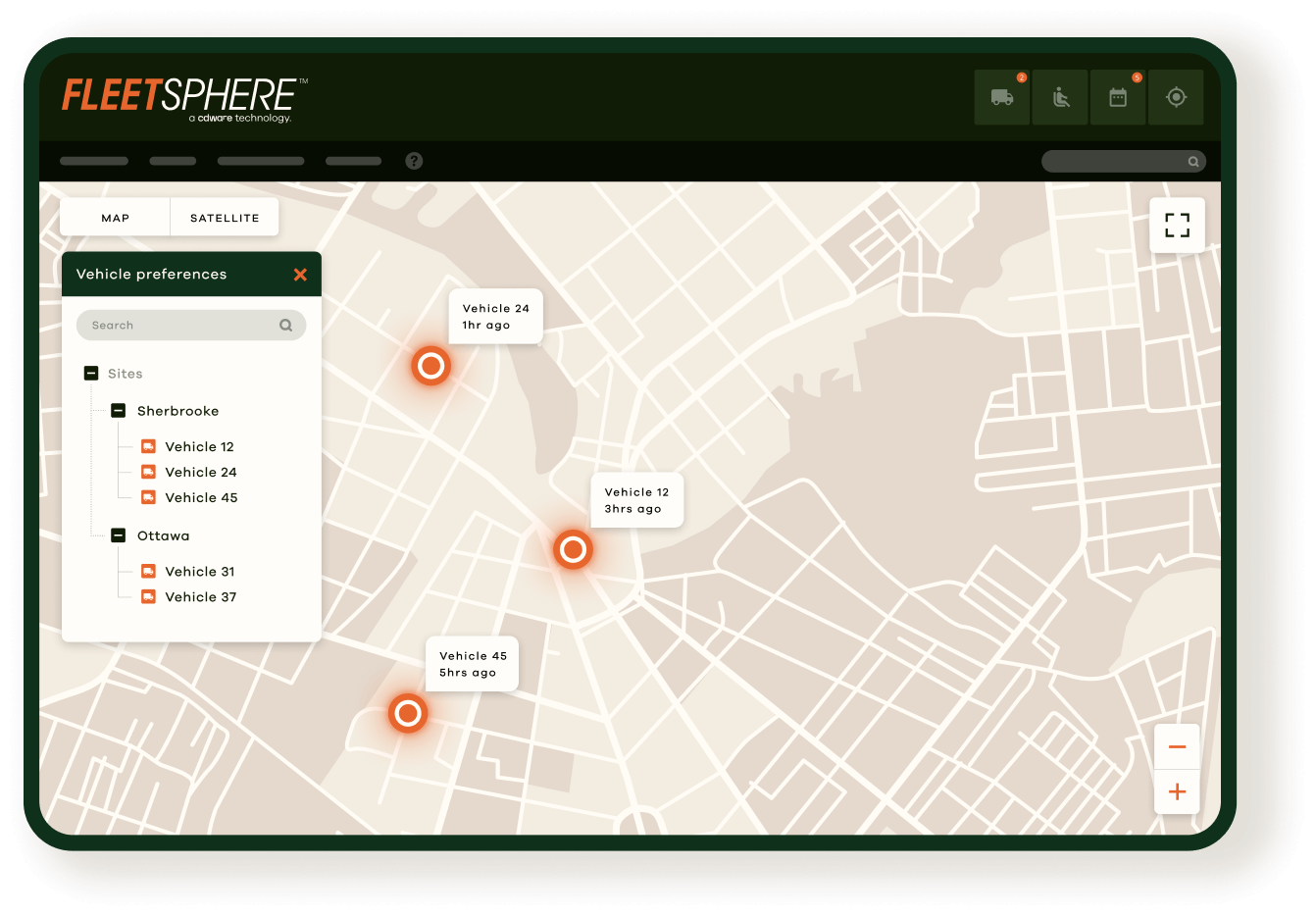The height and width of the screenshot is (916, 1316).
Task: Switch to the Satellite view tab
Action: pyautogui.click(x=225, y=218)
